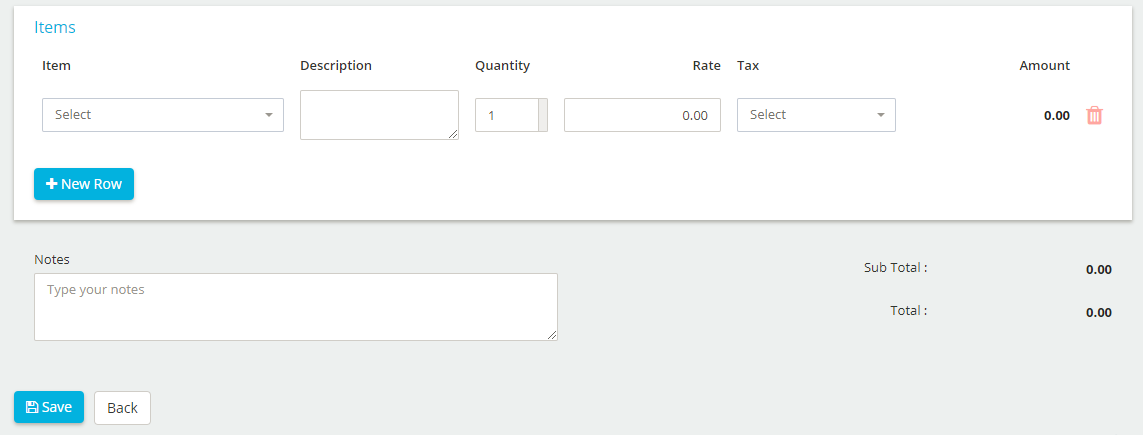Click the Total label

point(908,310)
